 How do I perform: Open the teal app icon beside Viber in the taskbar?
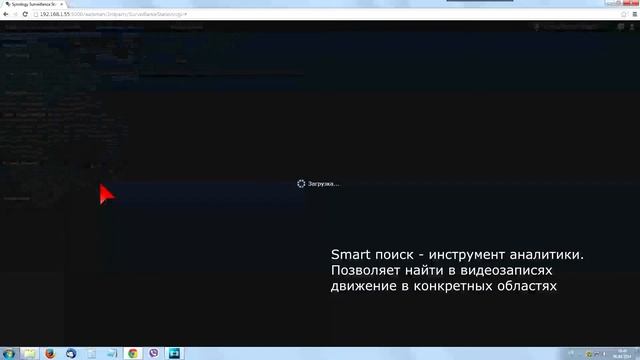click(174, 353)
